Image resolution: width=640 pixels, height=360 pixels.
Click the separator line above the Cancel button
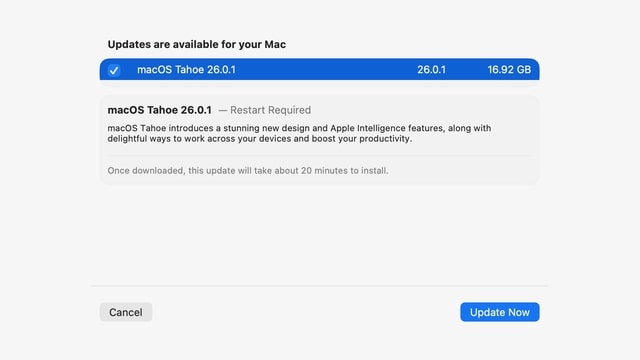[x=320, y=286]
